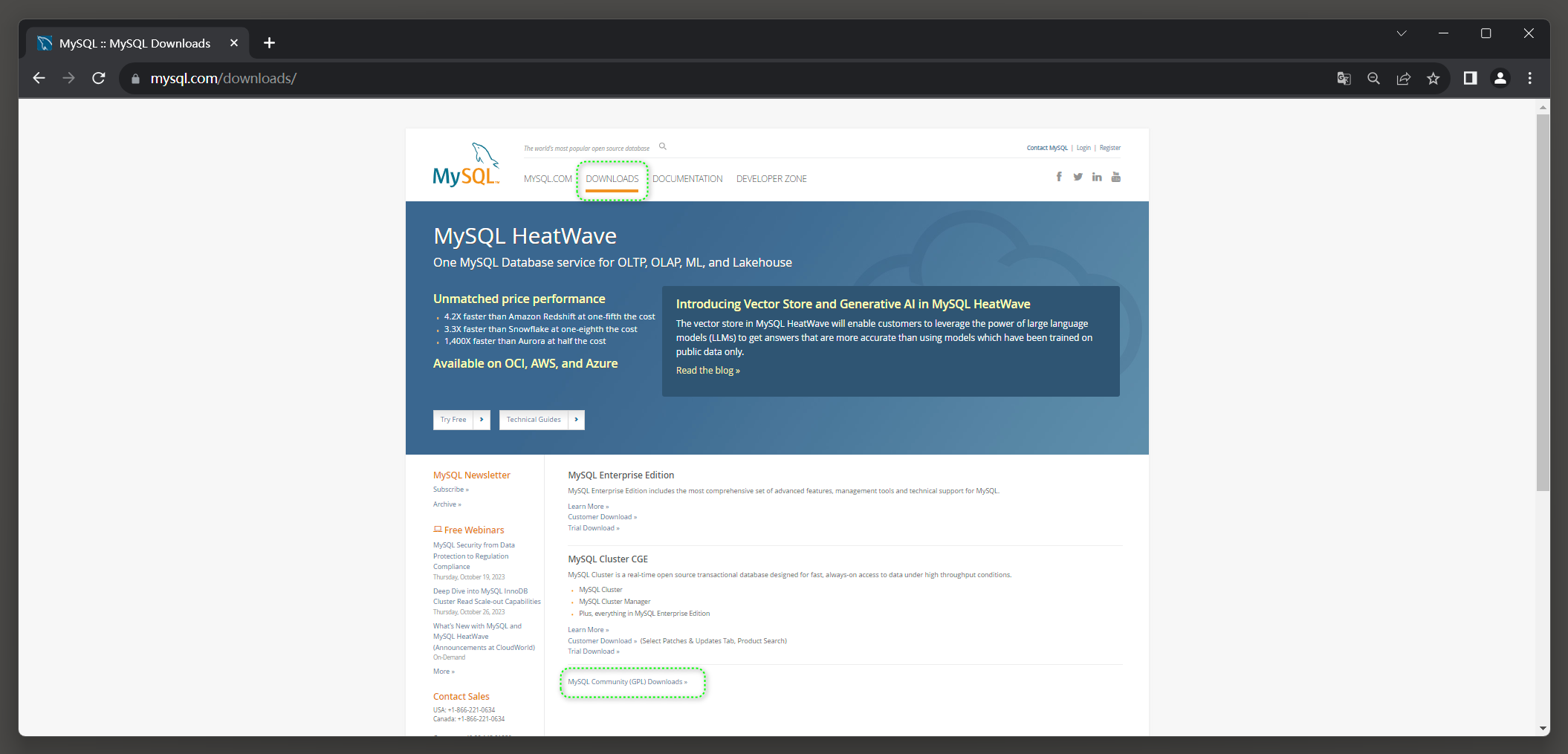Image resolution: width=1568 pixels, height=754 pixels.
Task: Click the Login link
Action: click(x=1083, y=148)
